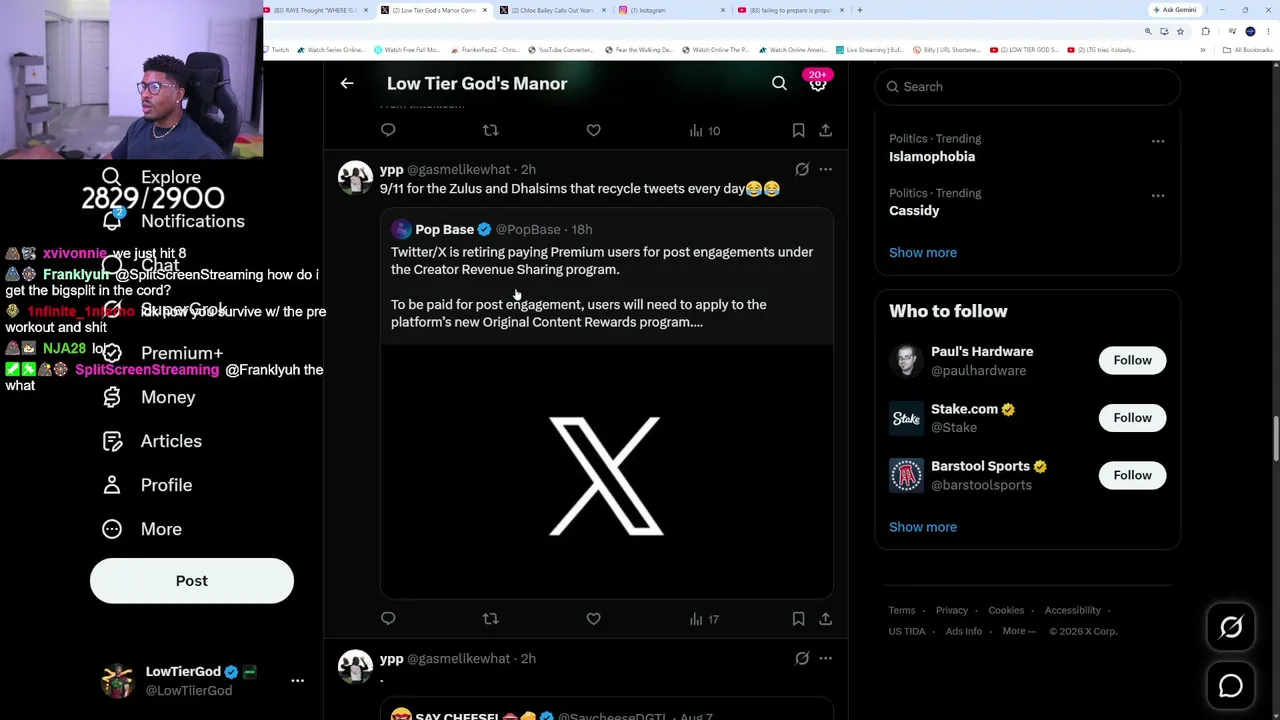Open the Chrome profile avatar menu
The height and width of the screenshot is (720, 1280).
pyautogui.click(x=1250, y=31)
